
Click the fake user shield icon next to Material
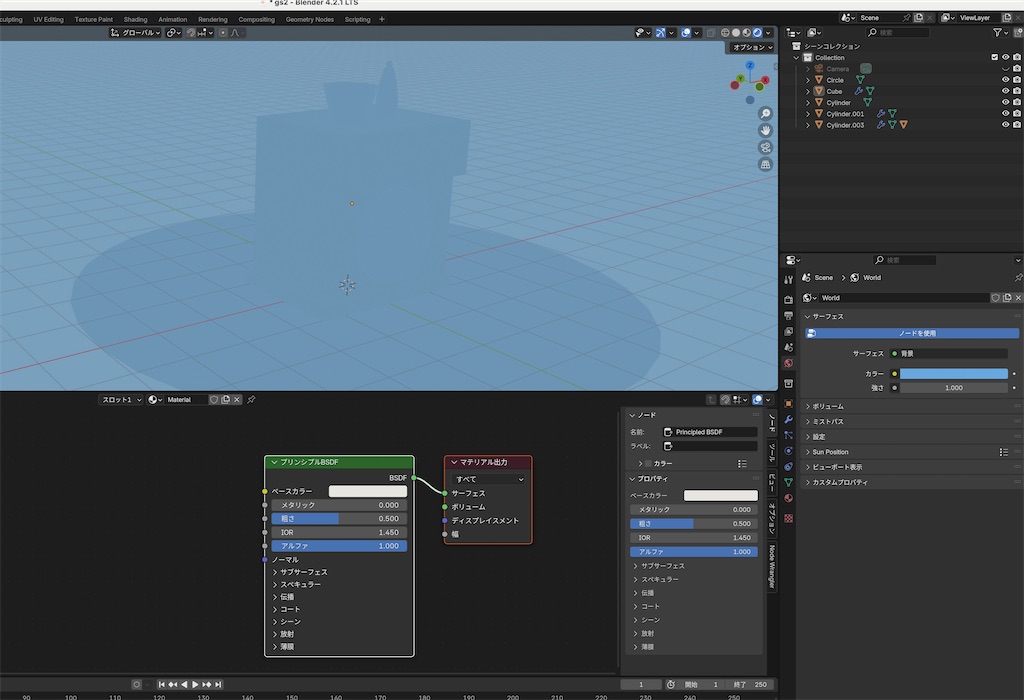214,400
